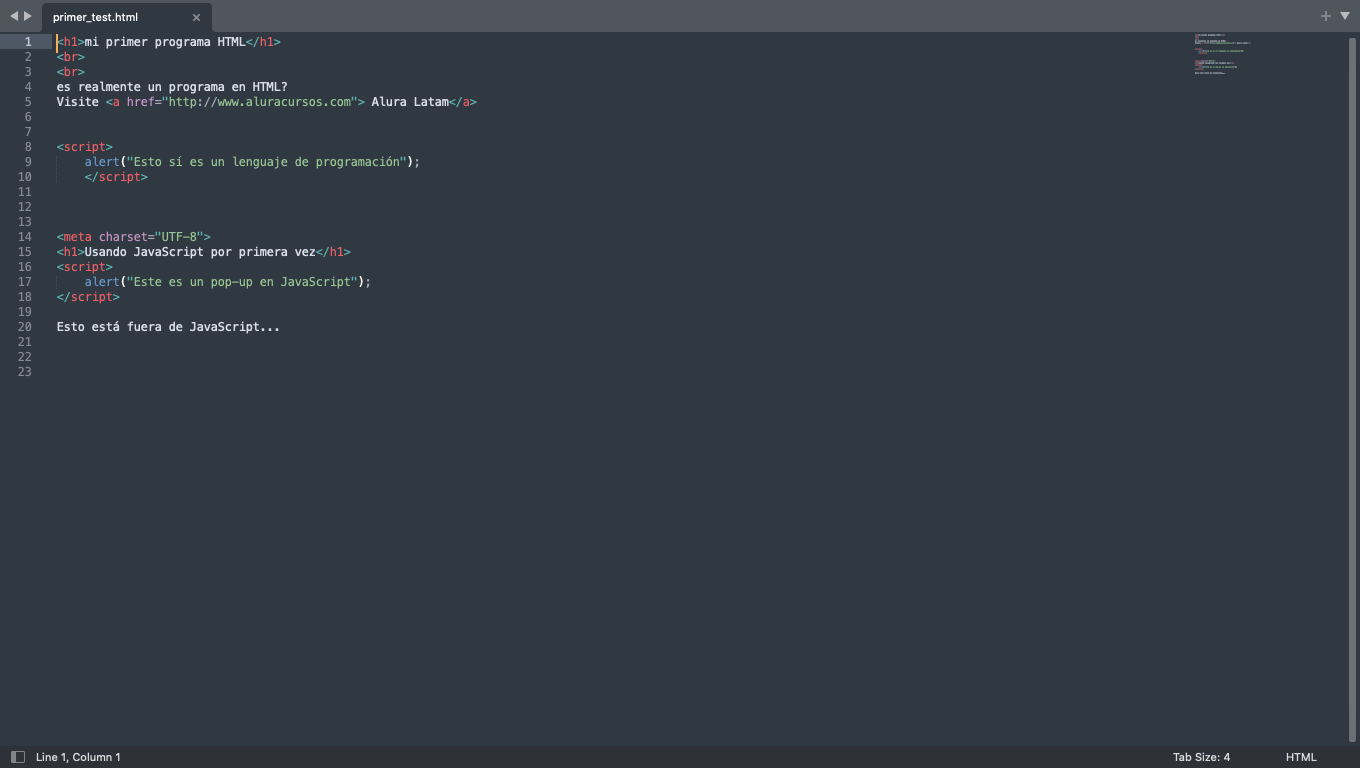Click the closing script tag on line 18
1360x768 pixels.
88,297
